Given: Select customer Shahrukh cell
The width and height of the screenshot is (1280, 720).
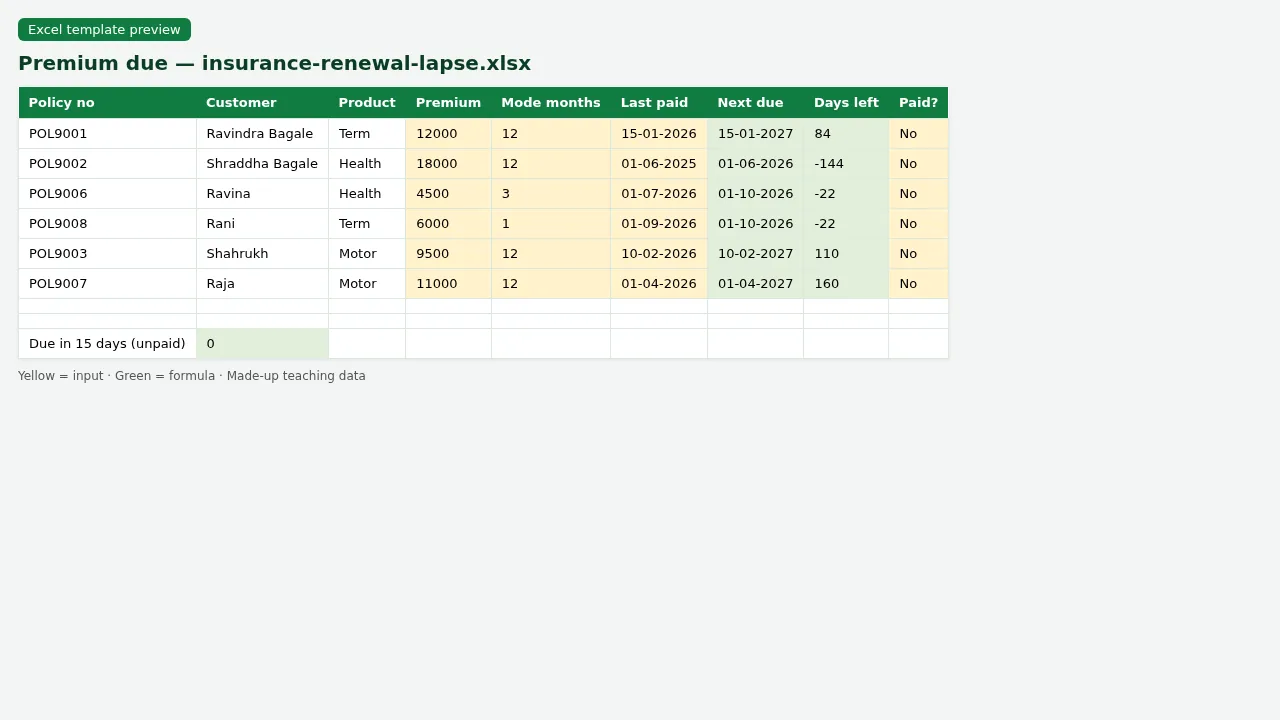Looking at the screenshot, I should [262, 254].
